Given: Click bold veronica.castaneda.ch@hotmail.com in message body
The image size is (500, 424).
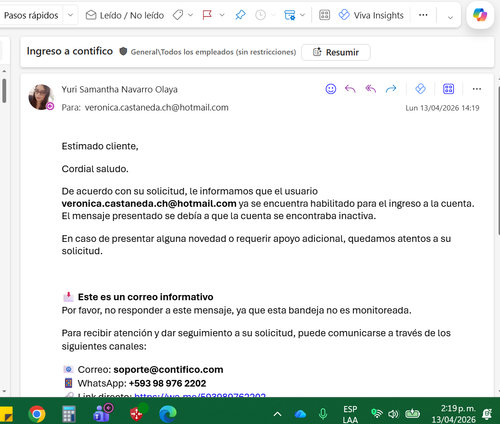Looking at the screenshot, I should 149,203.
